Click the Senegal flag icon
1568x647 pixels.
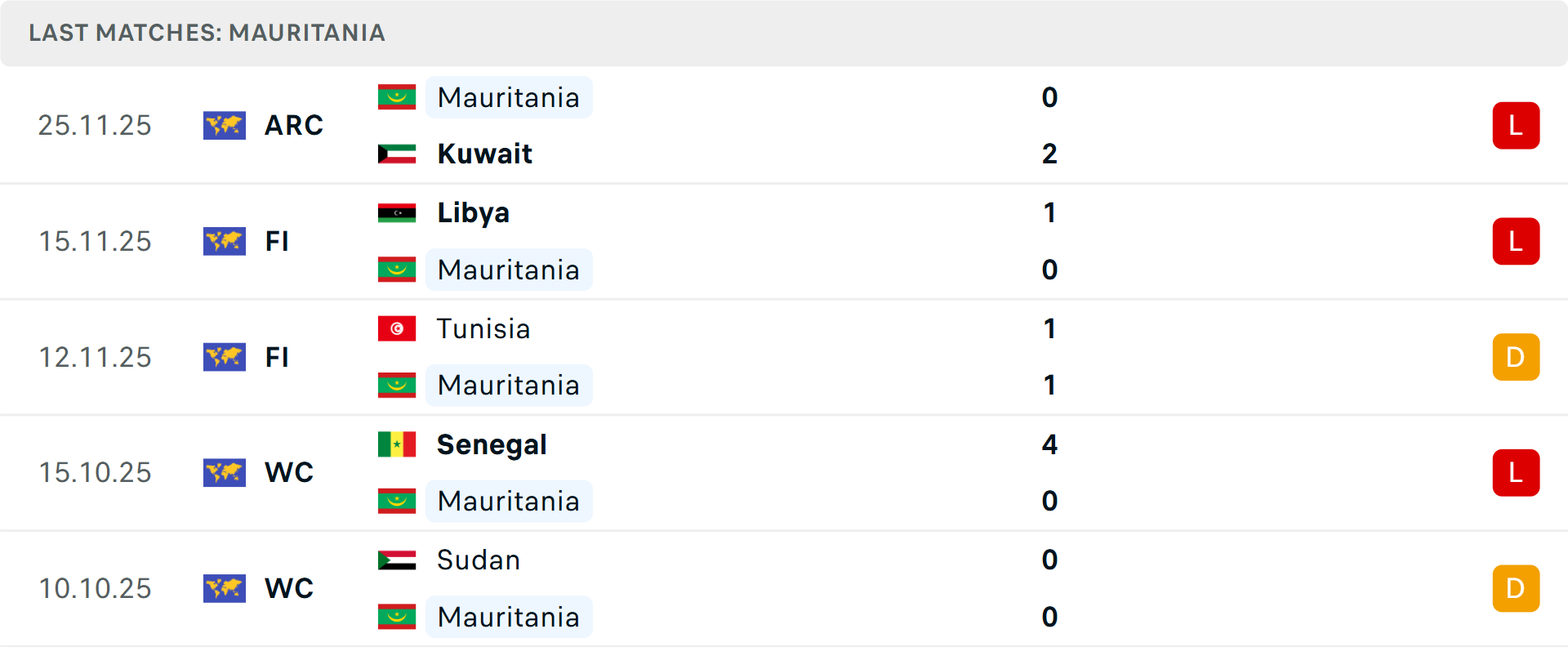point(398,445)
